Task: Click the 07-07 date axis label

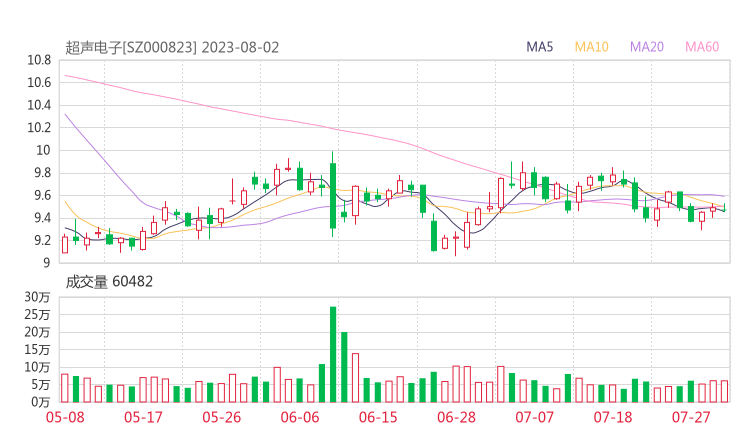Action: 534,417
